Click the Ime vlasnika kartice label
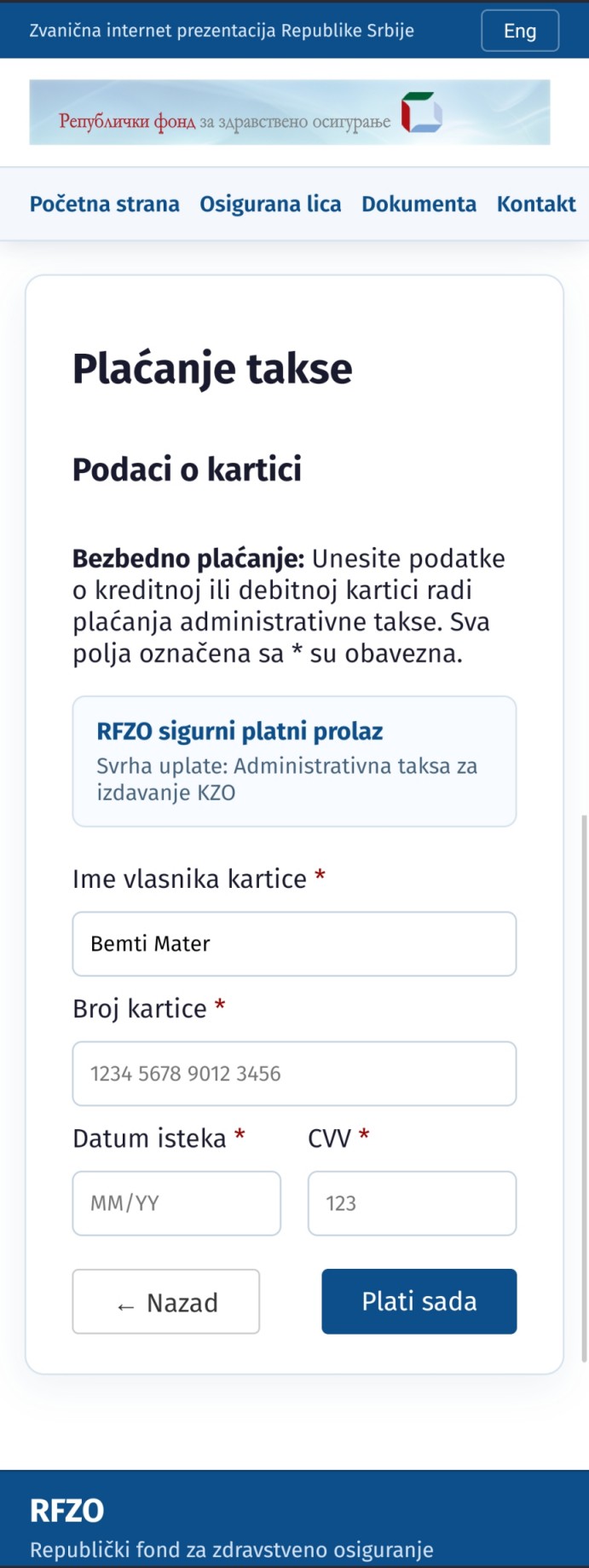Viewport: 589px width, 1568px height. pyautogui.click(x=189, y=879)
